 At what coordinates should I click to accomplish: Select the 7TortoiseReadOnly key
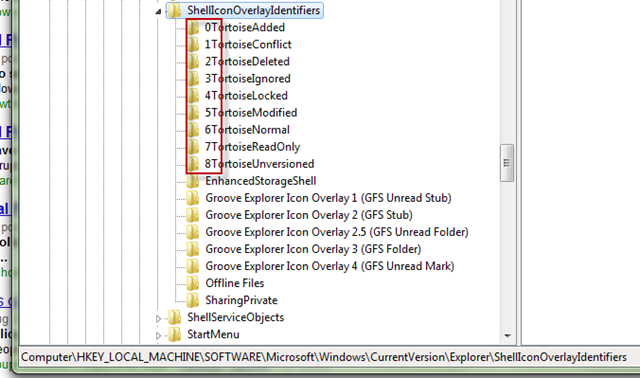click(252, 147)
